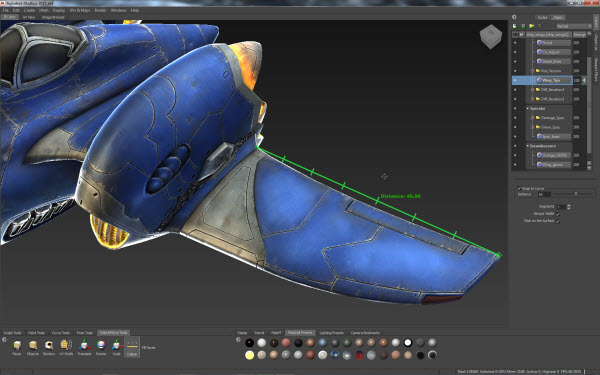Toggle the Snap to Curve checkbox
600x375 pixels.
(x=519, y=188)
